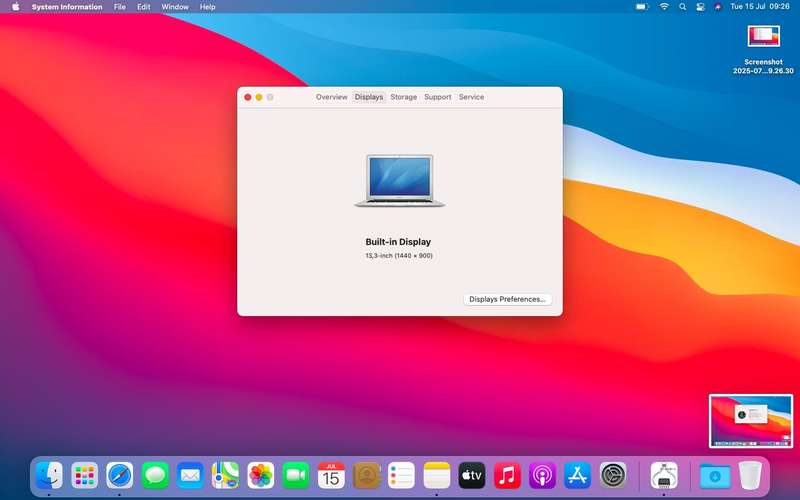Viewport: 800px width, 500px height.
Task: Click the MacBook Air display image
Action: [399, 181]
